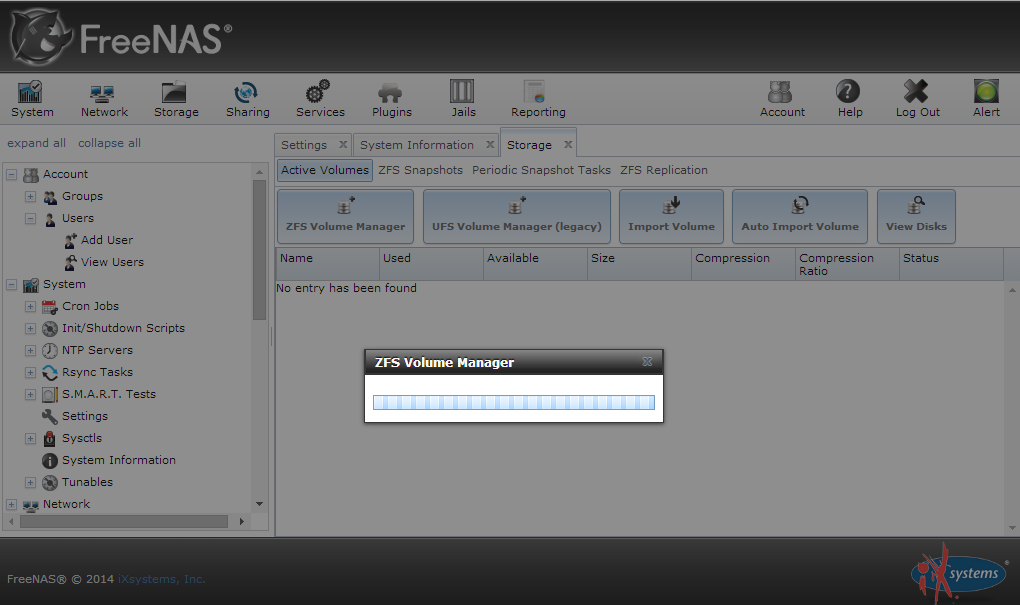Viewport: 1020px width, 605px height.
Task: Open the Plugins toolbar icon
Action: coord(390,93)
